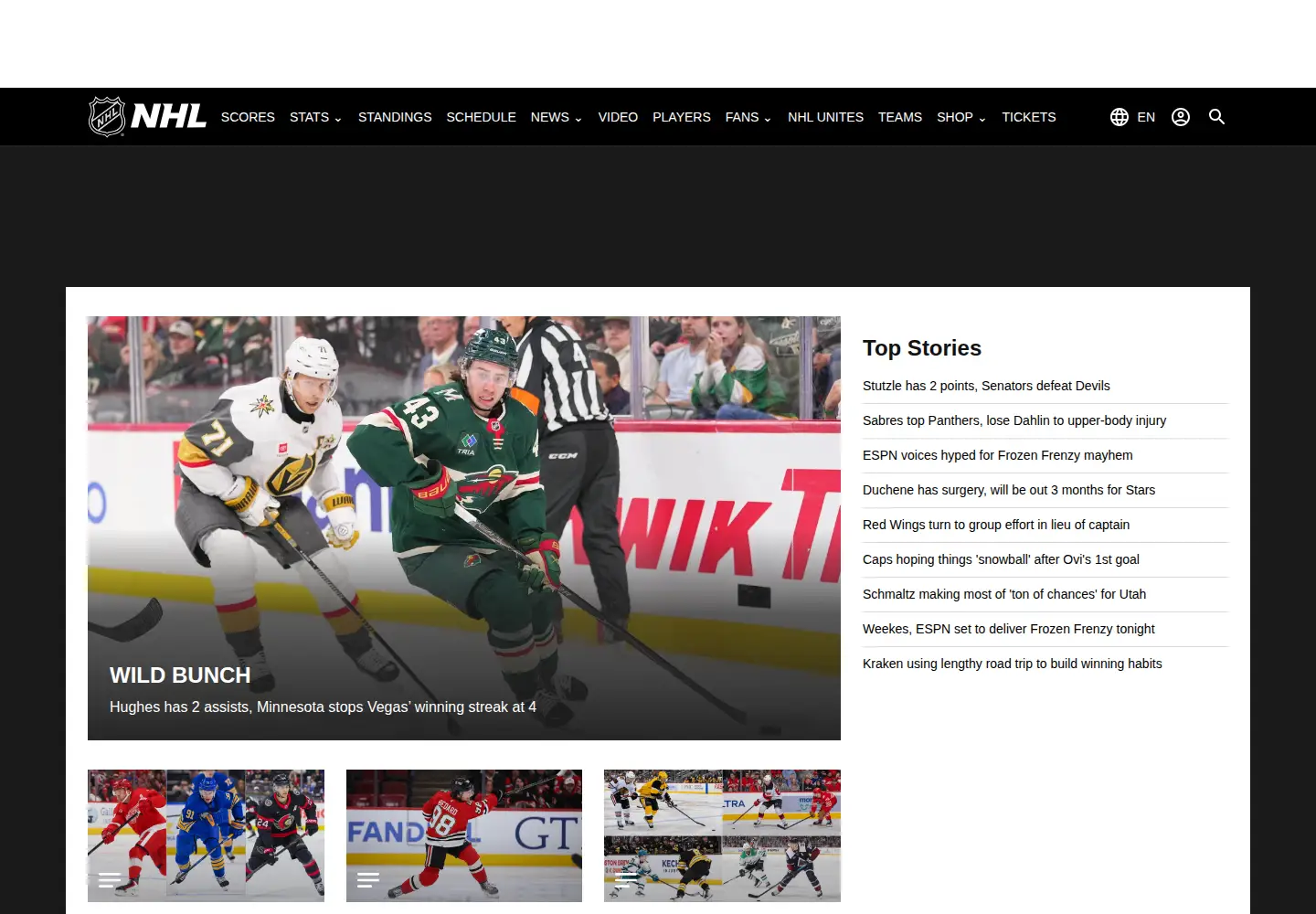Click the globe language icon
Viewport: 1316px width, 914px height.
click(1120, 117)
